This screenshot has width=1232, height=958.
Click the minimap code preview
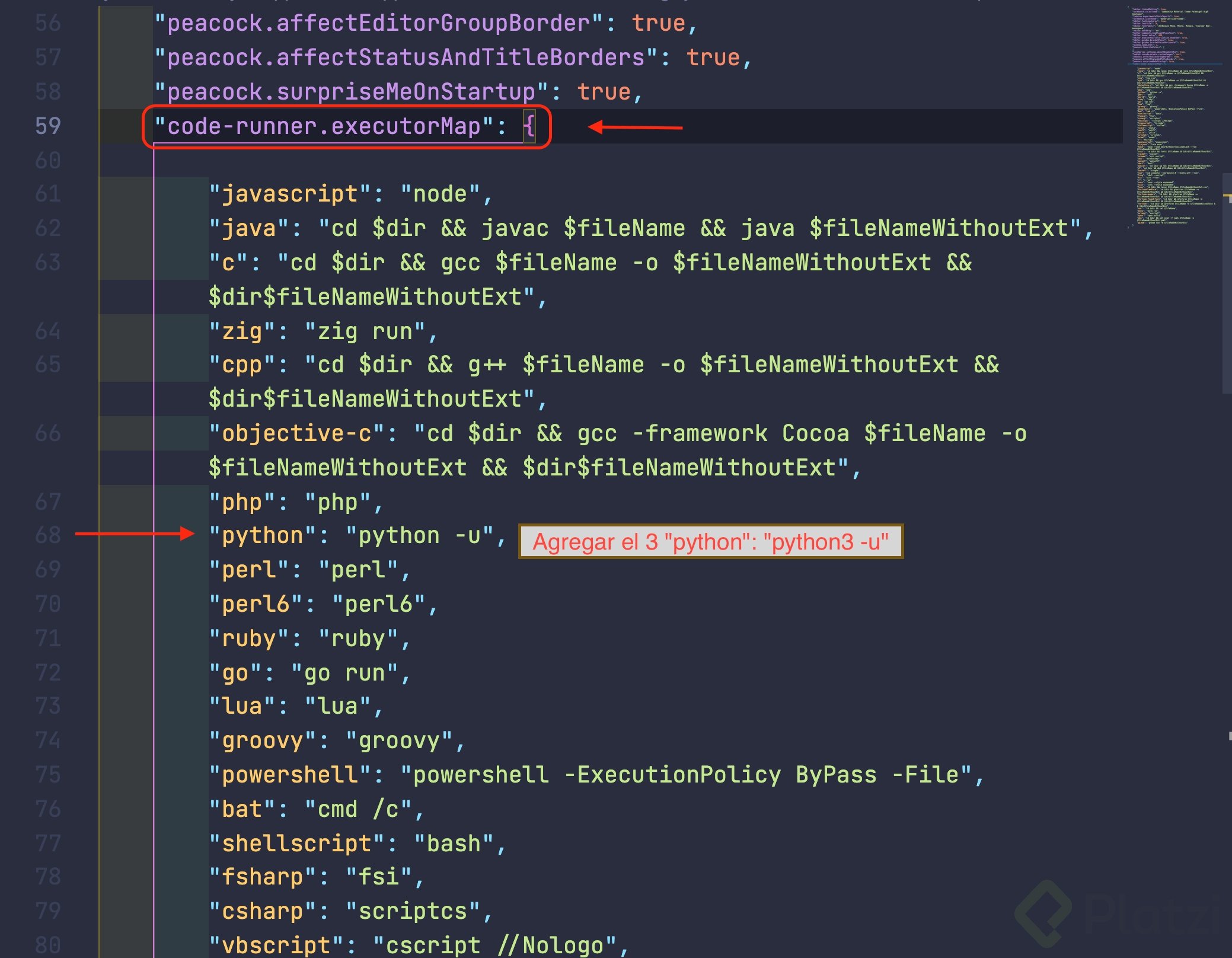click(x=1171, y=119)
